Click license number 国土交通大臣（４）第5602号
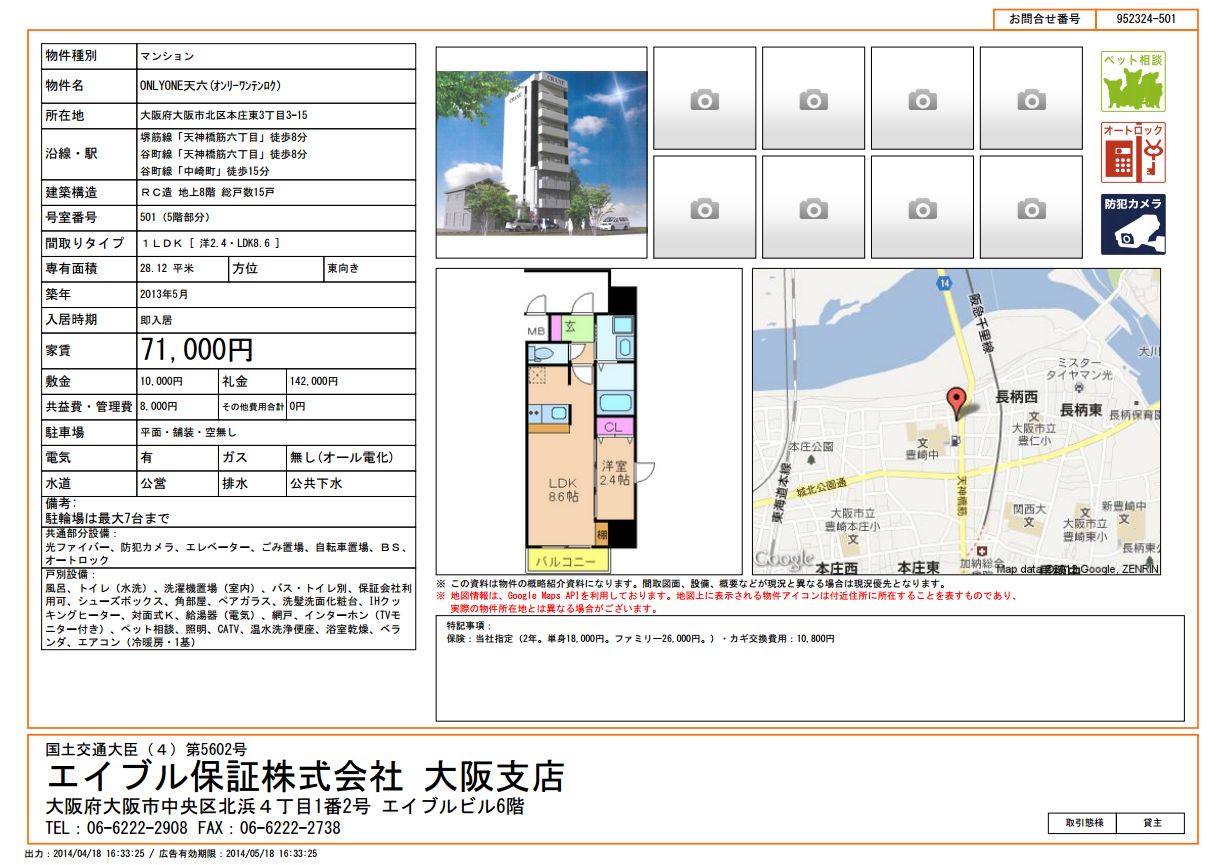 tap(147, 748)
